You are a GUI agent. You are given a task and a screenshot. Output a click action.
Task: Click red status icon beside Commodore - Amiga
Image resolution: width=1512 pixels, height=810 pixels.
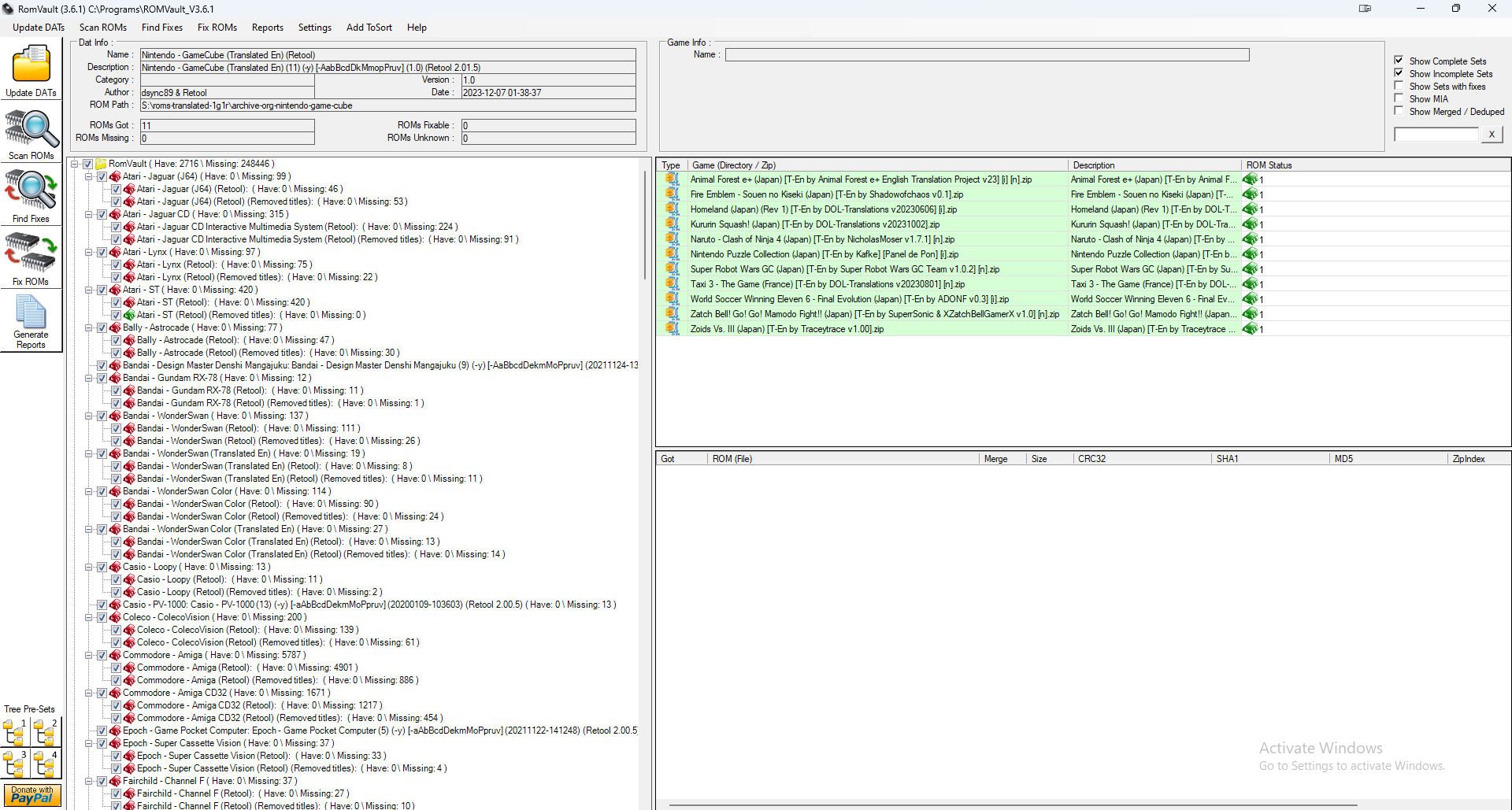[x=115, y=655]
